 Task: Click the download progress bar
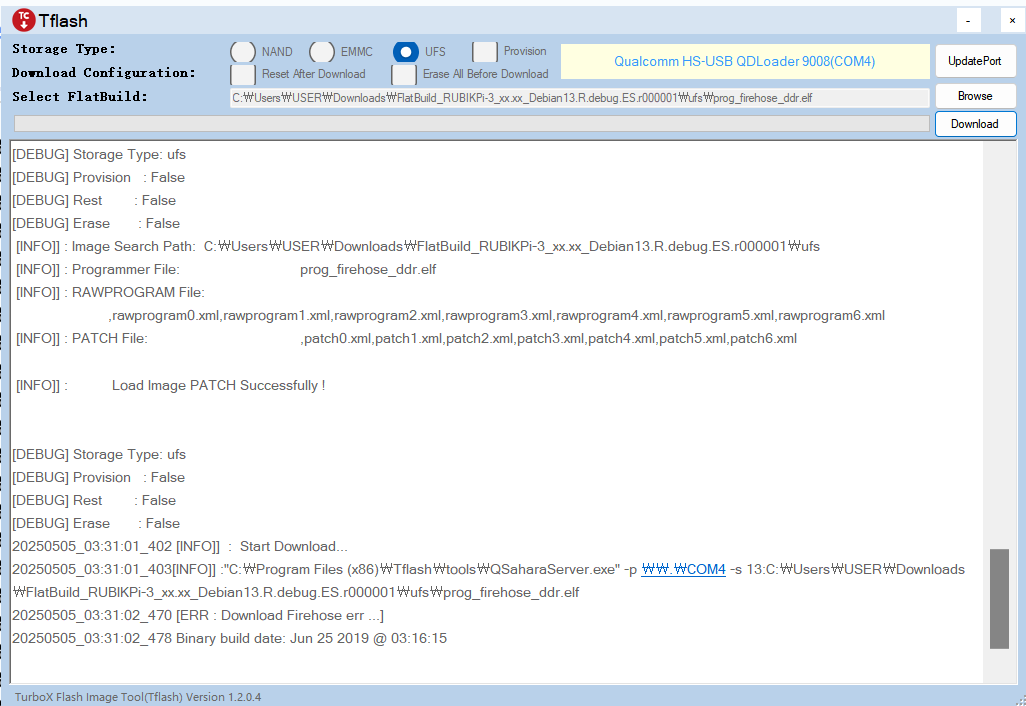pyautogui.click(x=472, y=124)
